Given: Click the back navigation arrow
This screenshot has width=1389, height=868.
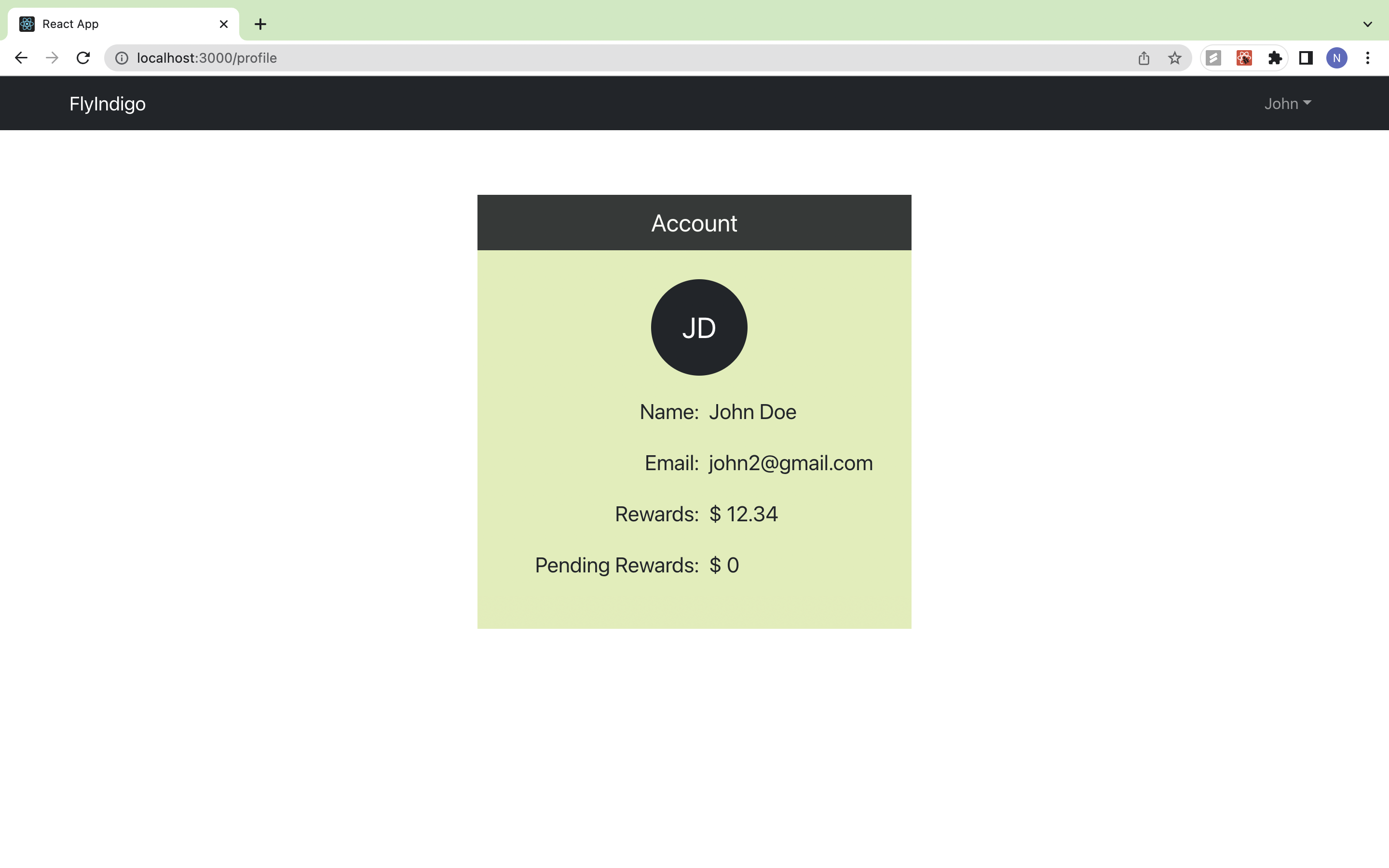Looking at the screenshot, I should 21,57.
